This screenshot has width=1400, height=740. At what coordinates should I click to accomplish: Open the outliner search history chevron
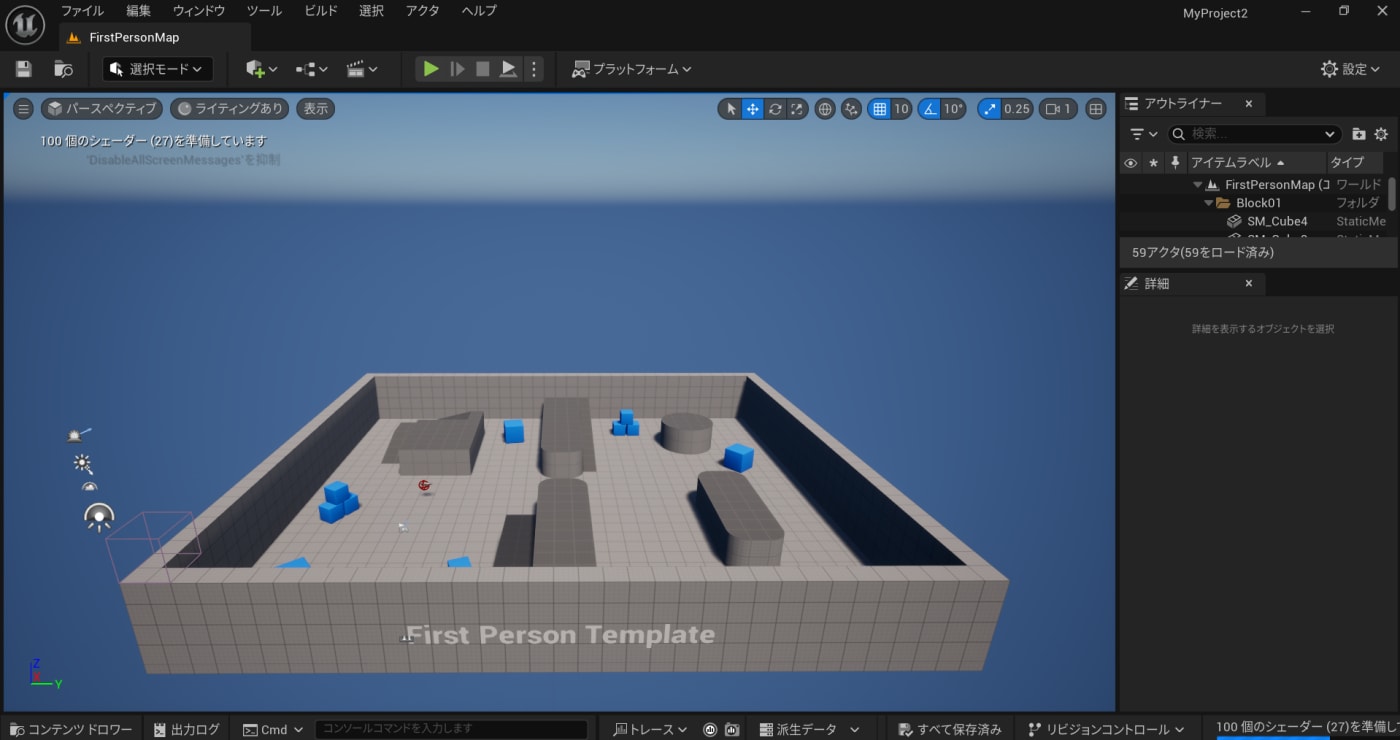1330,133
